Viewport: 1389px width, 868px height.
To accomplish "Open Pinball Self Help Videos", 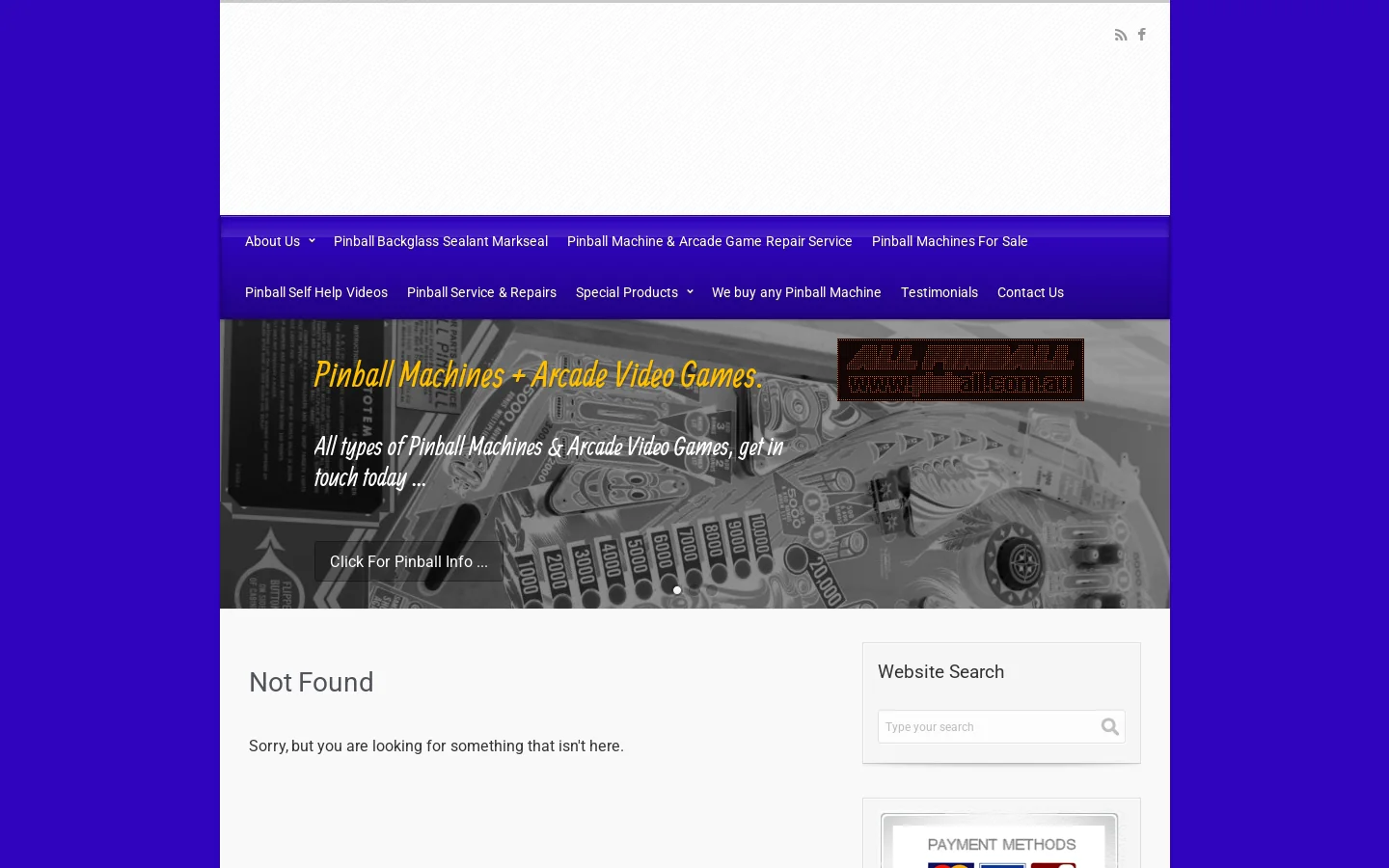I will coord(316,292).
